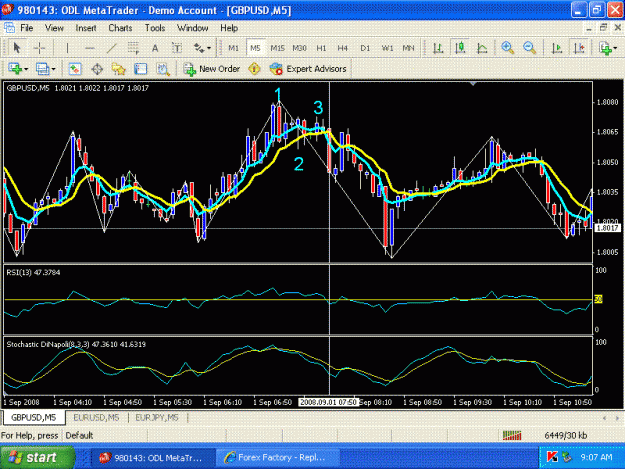Select the trendline drawing tool
625x469 pixels.
coord(111,48)
